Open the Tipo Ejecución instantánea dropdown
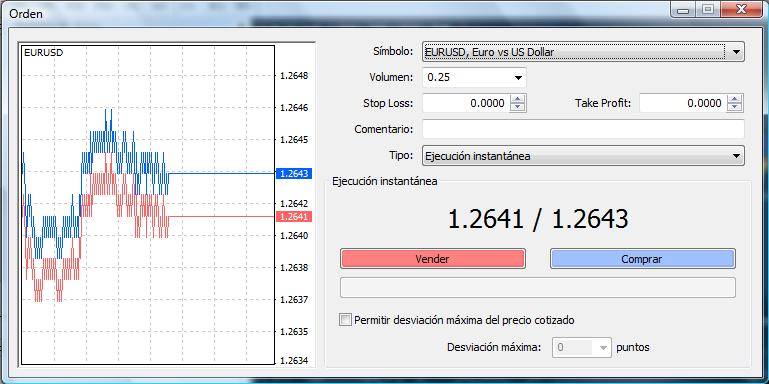Image resolution: width=769 pixels, height=384 pixels. (x=583, y=156)
